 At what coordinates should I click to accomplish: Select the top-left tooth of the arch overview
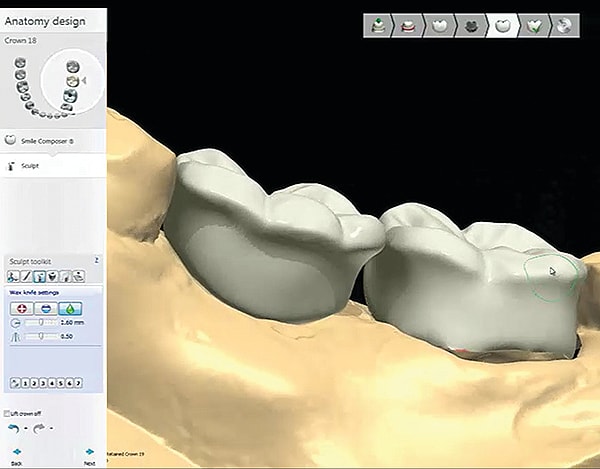click(20, 62)
